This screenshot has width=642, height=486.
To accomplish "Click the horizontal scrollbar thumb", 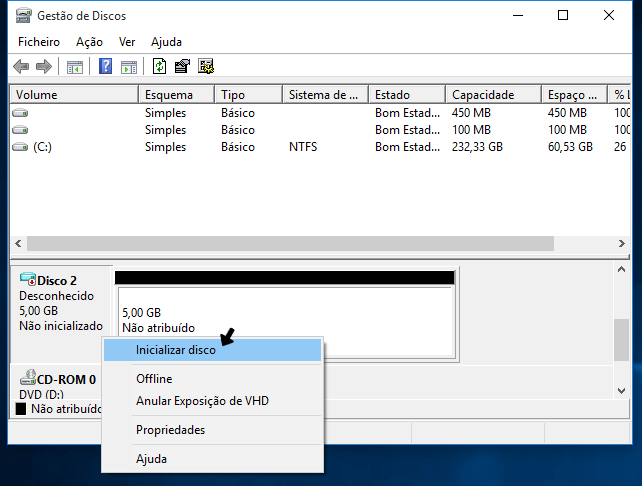I will point(290,243).
